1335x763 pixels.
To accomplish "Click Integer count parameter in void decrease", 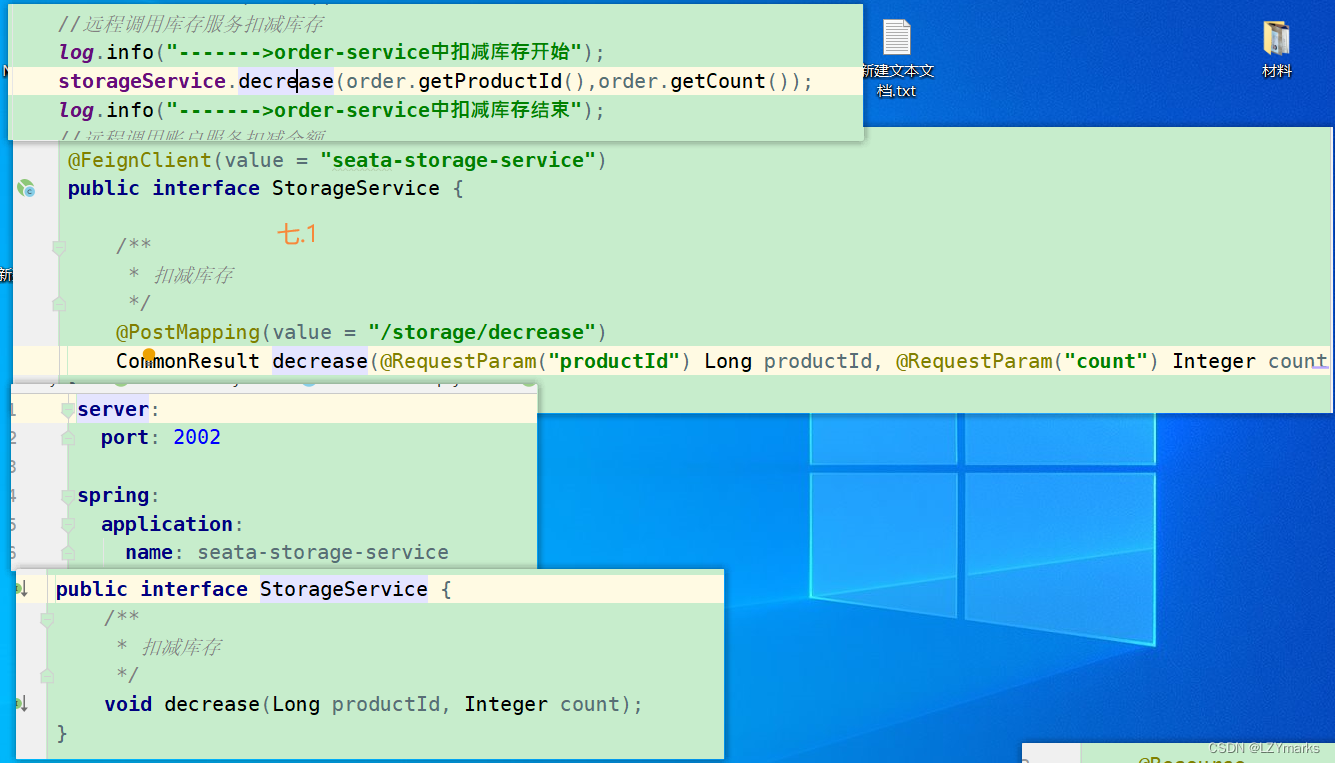I will (542, 704).
